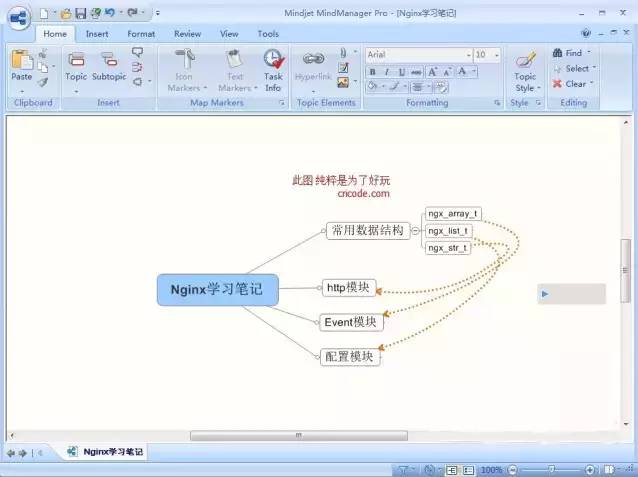Open a file using the folder icon
638x477 pixels.
pos(66,14)
